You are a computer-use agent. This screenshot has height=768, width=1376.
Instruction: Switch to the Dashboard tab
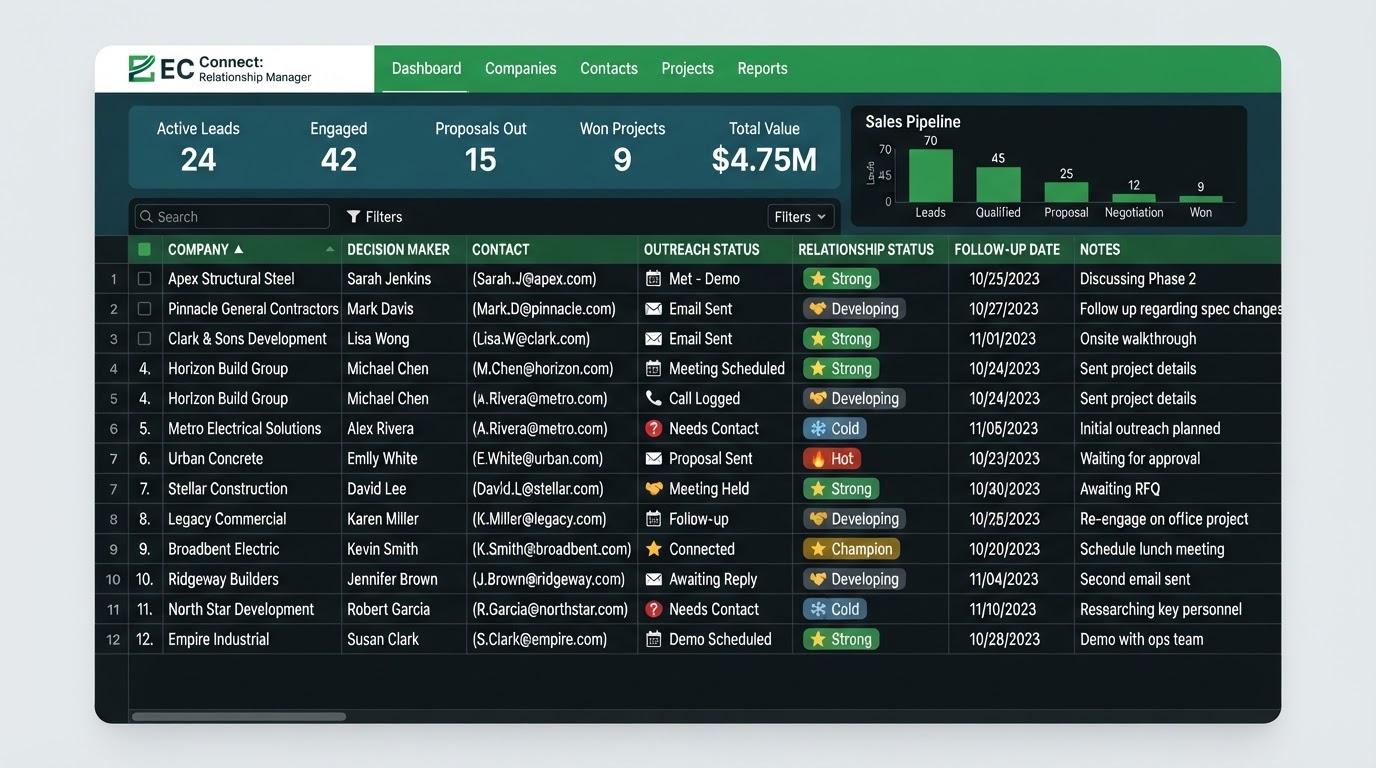(426, 69)
